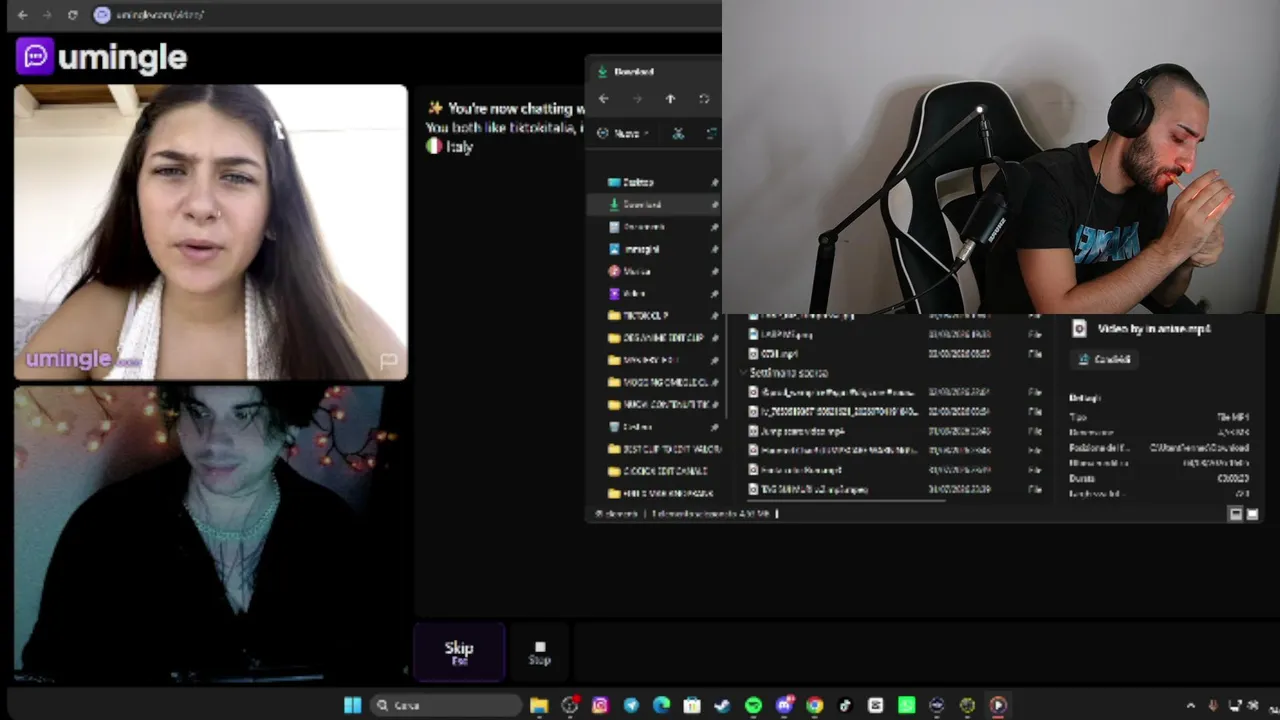Open Steam from the taskbar
The width and height of the screenshot is (1280, 720).
coord(722,705)
